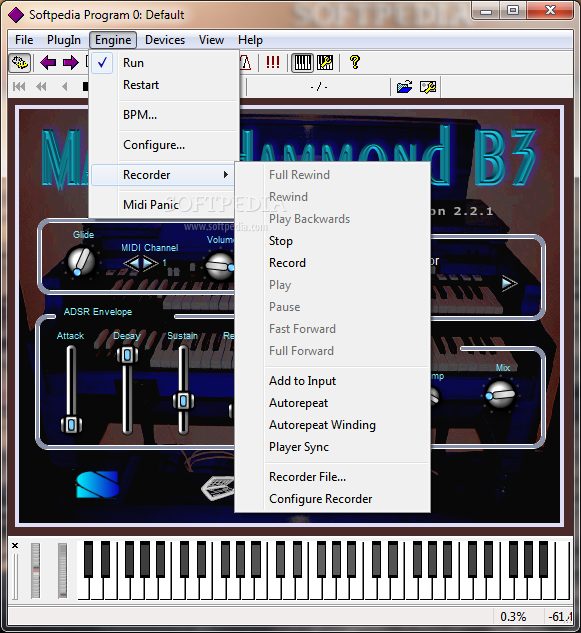581x633 pixels.
Task: Click the leftmost white piano key
Action: (83, 589)
